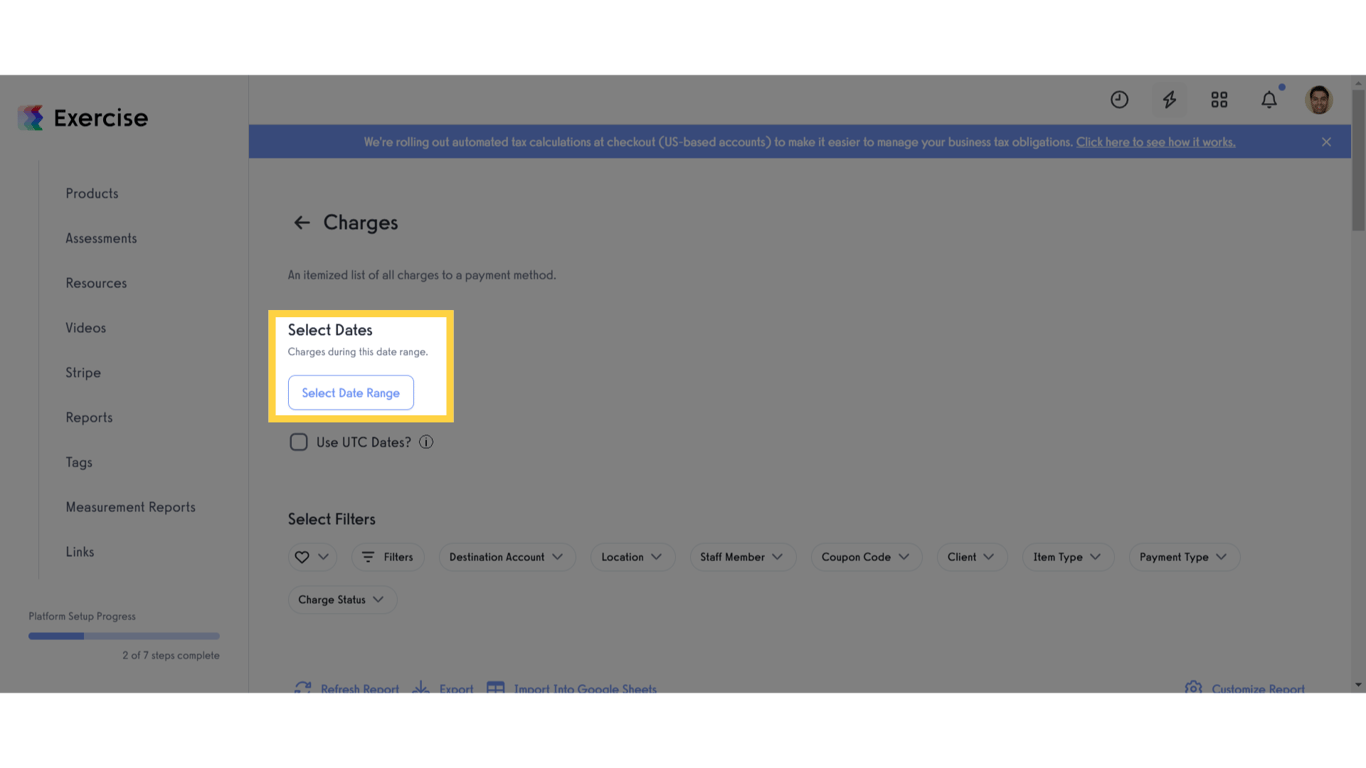The image size is (1366, 768).
Task: Follow the Click here to see how it works link
Action: coord(1155,141)
